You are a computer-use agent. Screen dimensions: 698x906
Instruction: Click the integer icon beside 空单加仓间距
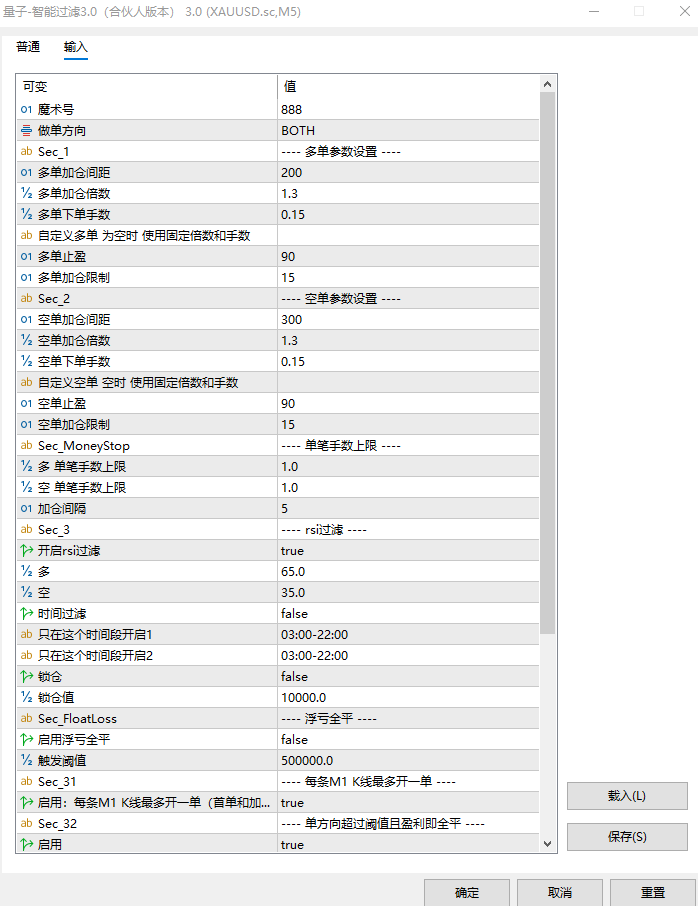(x=27, y=320)
